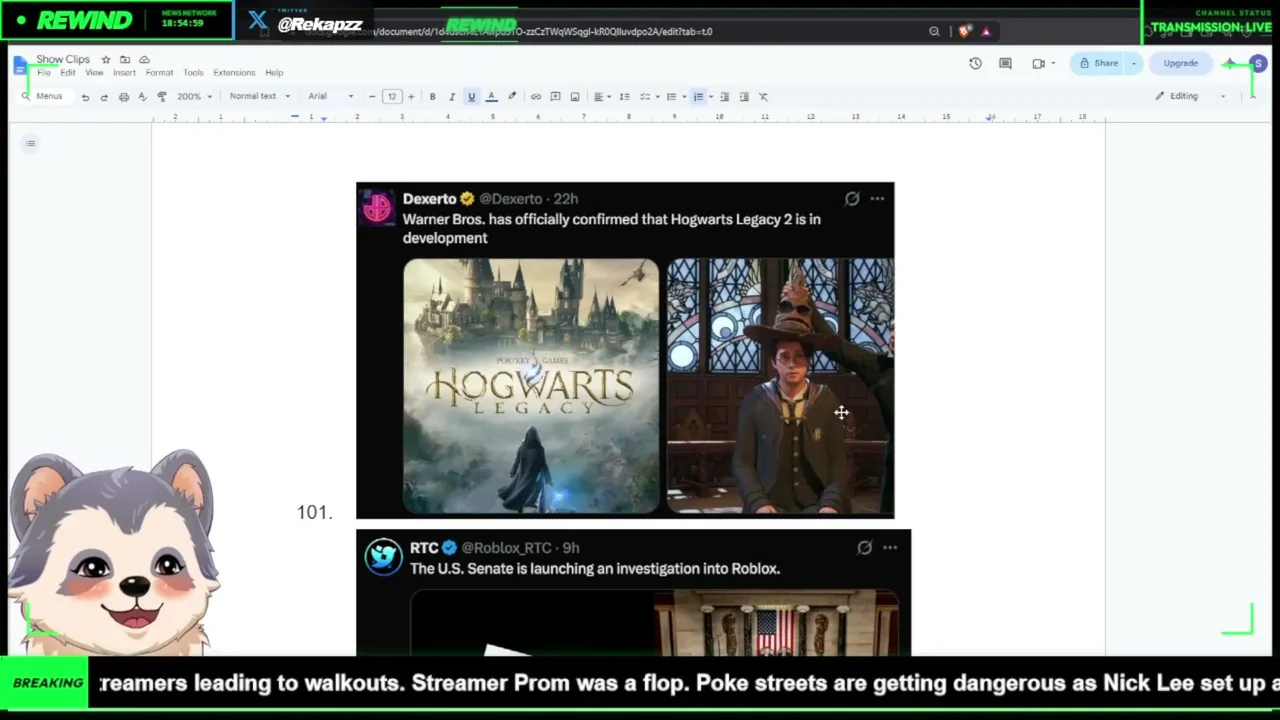Open the zoom level dropdown showing 200%

[x=194, y=97]
